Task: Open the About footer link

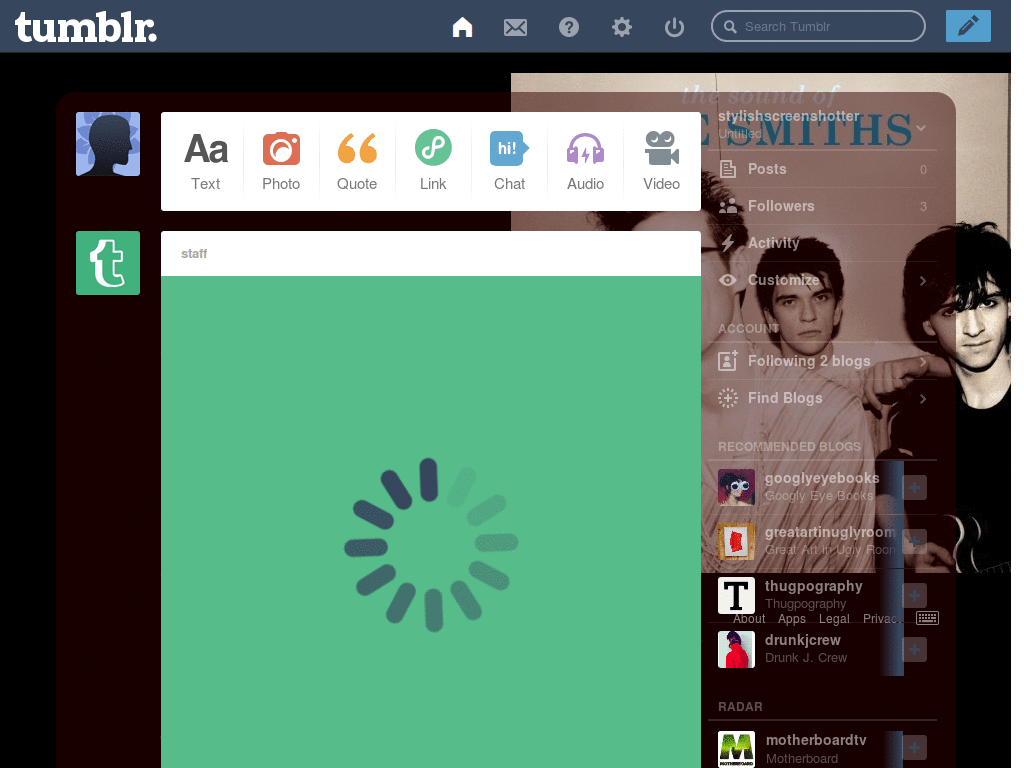Action: pyautogui.click(x=748, y=618)
